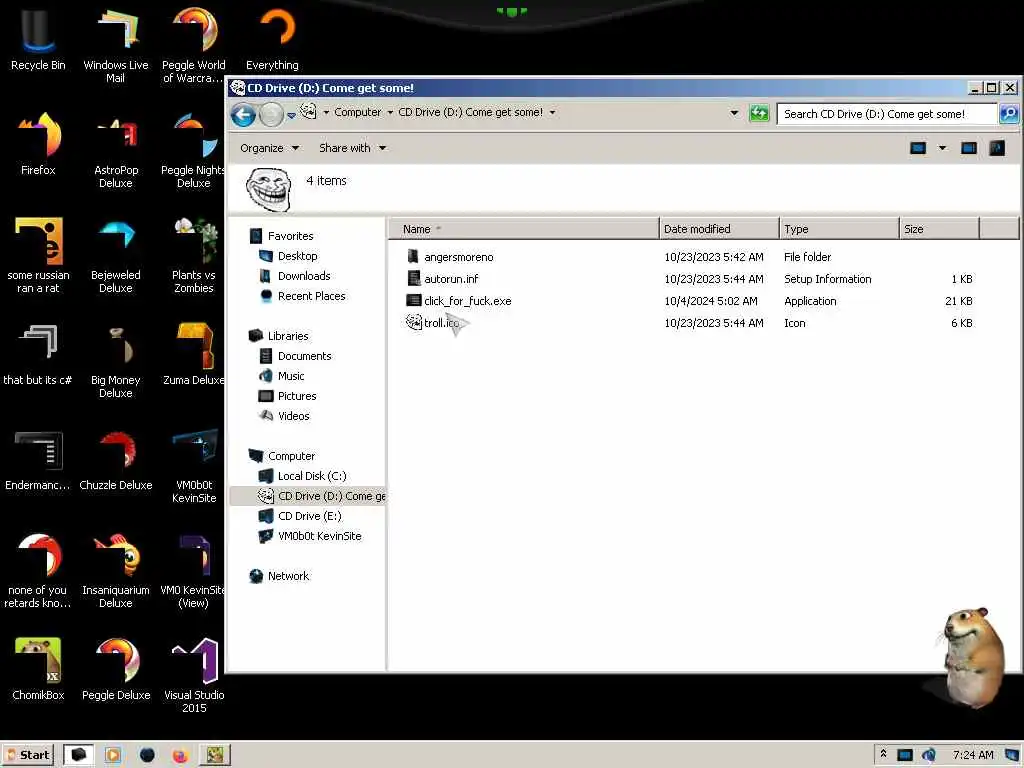The height and width of the screenshot is (768, 1024).
Task: Sort files by Name column
Action: [524, 229]
